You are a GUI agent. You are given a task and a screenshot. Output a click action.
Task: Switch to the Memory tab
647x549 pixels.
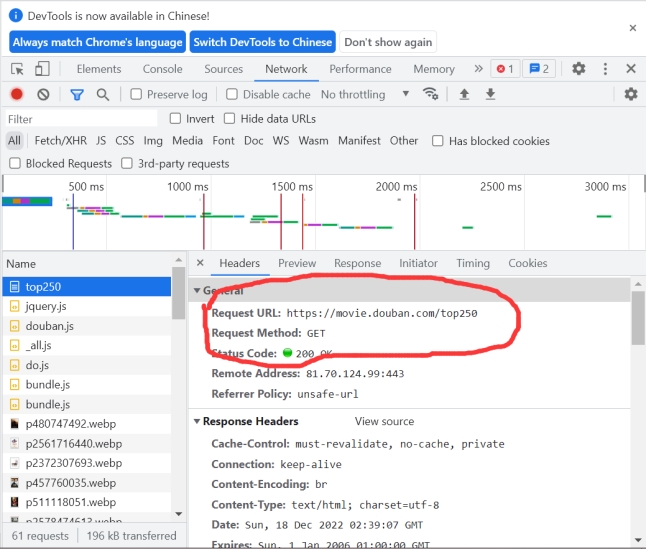434,69
